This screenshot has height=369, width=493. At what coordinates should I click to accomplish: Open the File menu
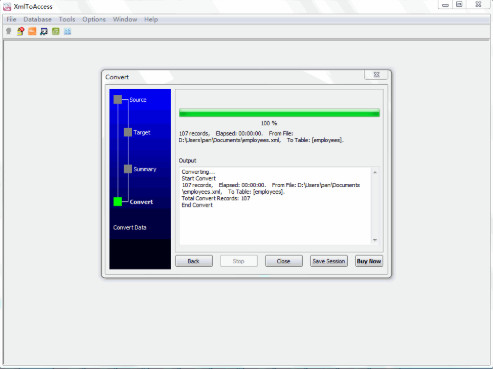[x=11, y=19]
